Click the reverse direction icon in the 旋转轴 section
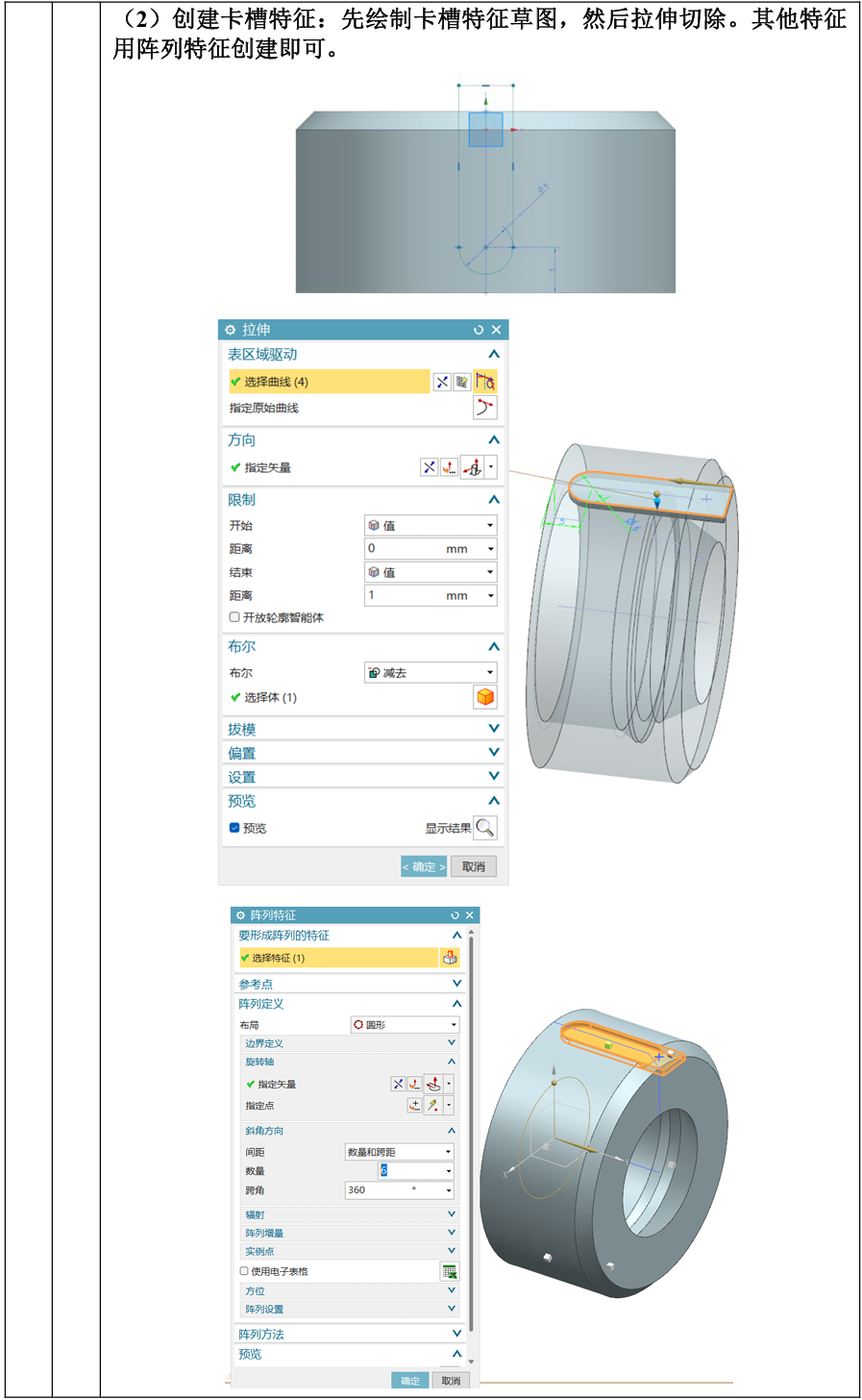 tap(398, 1084)
